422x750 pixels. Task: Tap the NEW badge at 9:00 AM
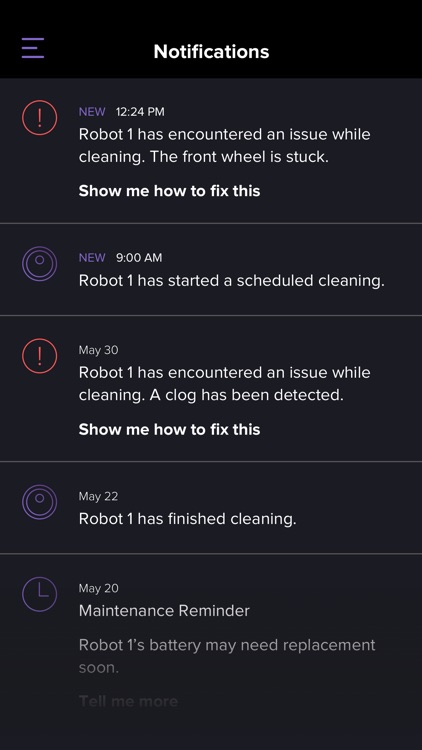(x=92, y=258)
